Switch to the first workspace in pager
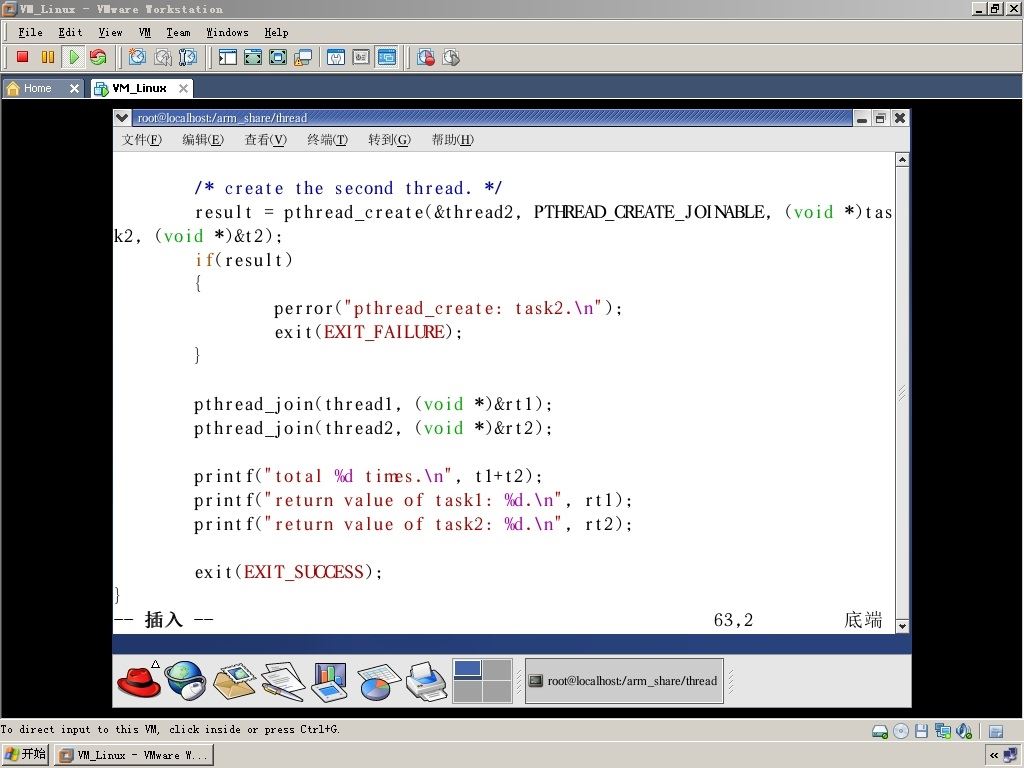The image size is (1024, 768). (468, 669)
